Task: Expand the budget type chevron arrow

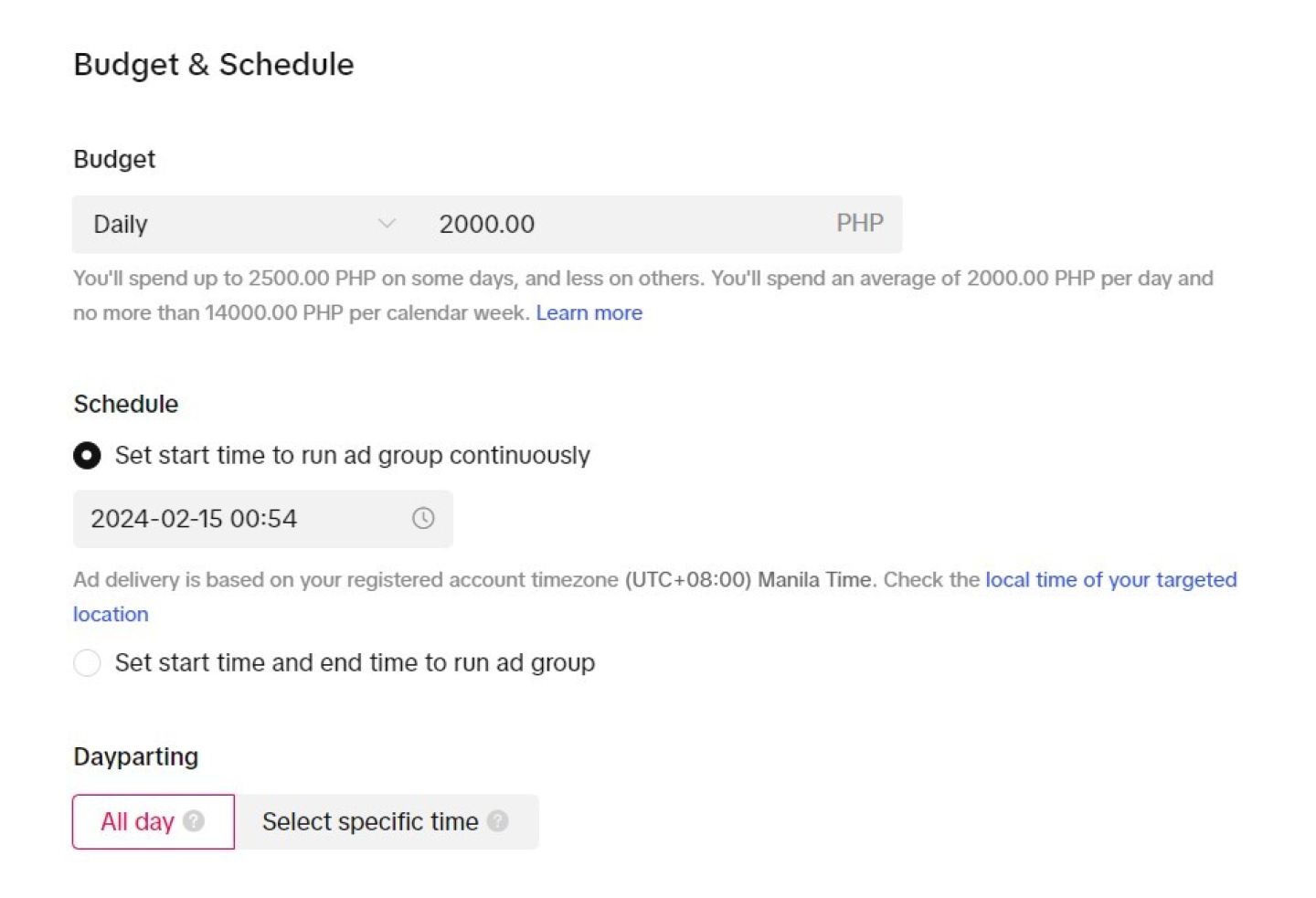Action: [387, 224]
